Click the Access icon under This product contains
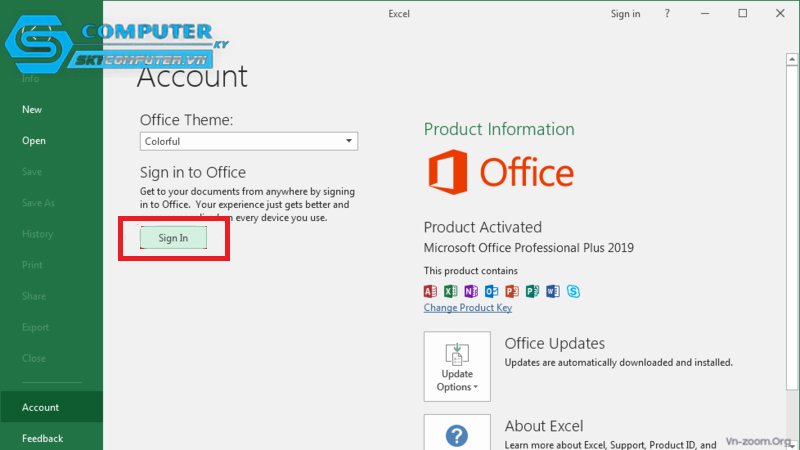The image size is (800, 450). (430, 291)
